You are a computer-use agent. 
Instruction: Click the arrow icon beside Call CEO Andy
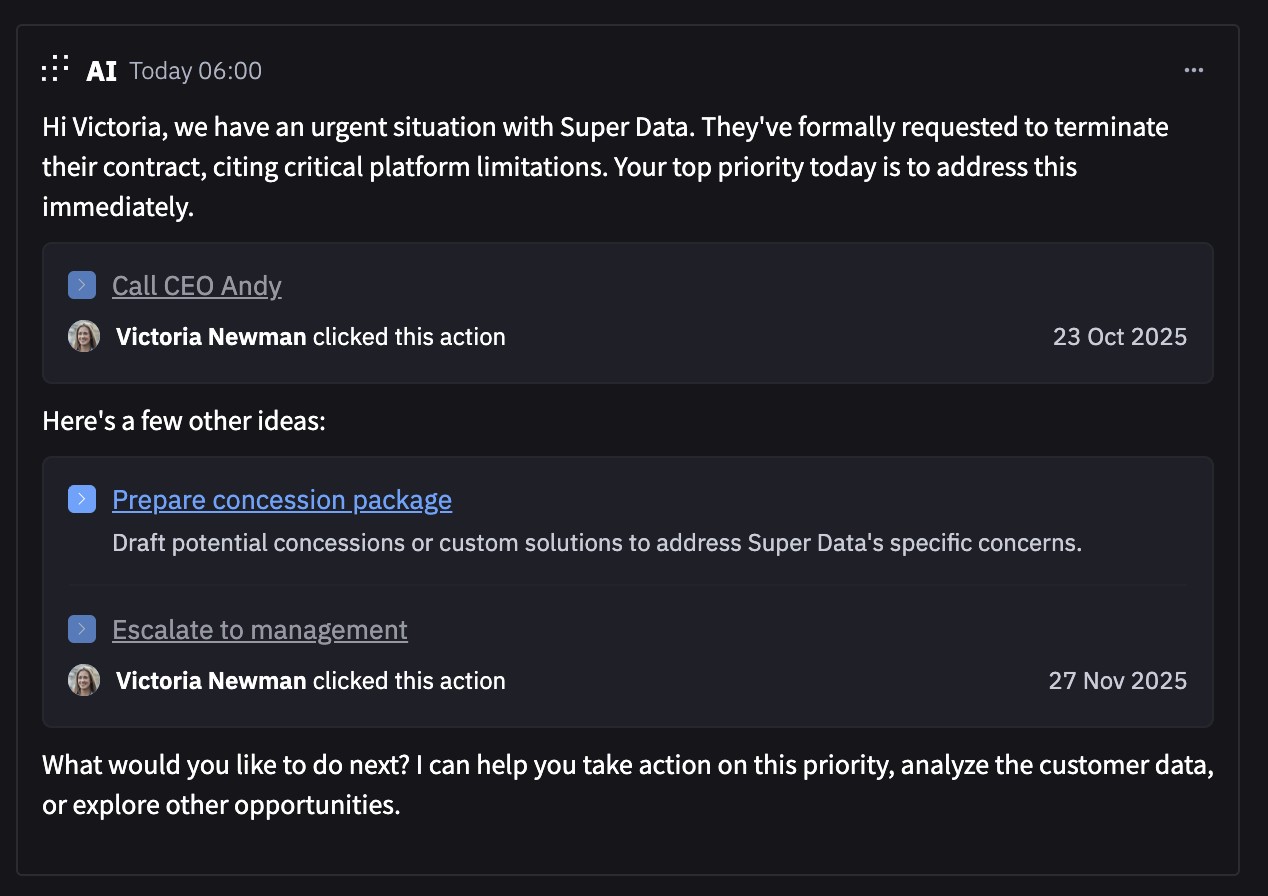pyautogui.click(x=82, y=285)
